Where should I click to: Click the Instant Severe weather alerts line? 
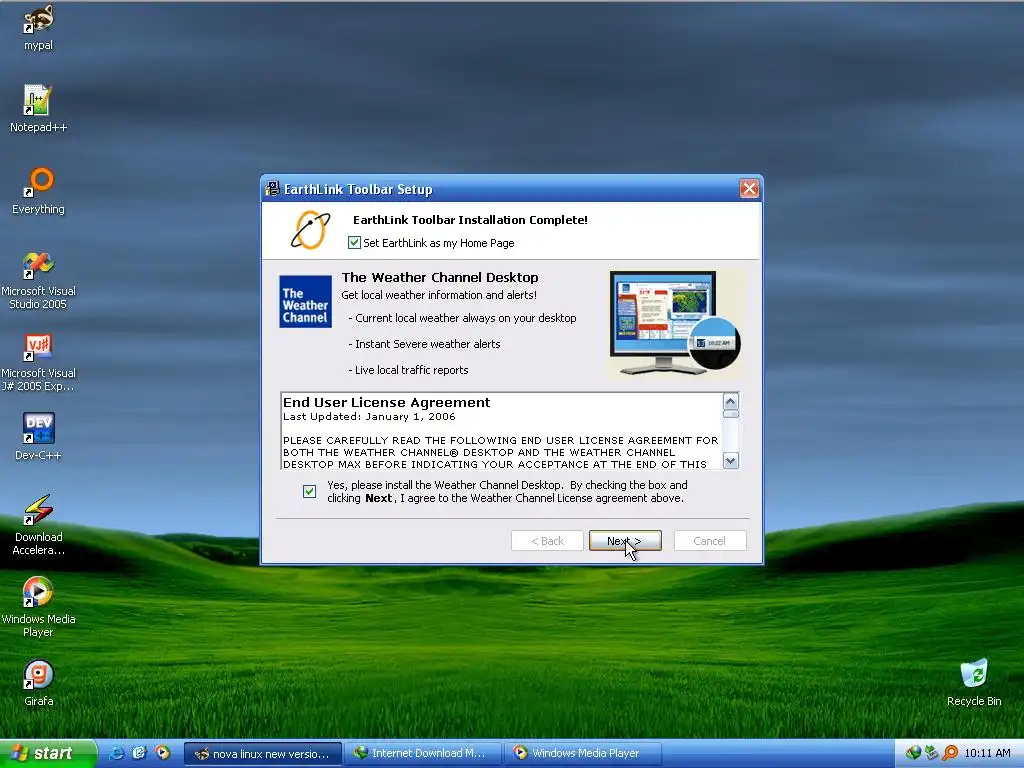point(424,344)
